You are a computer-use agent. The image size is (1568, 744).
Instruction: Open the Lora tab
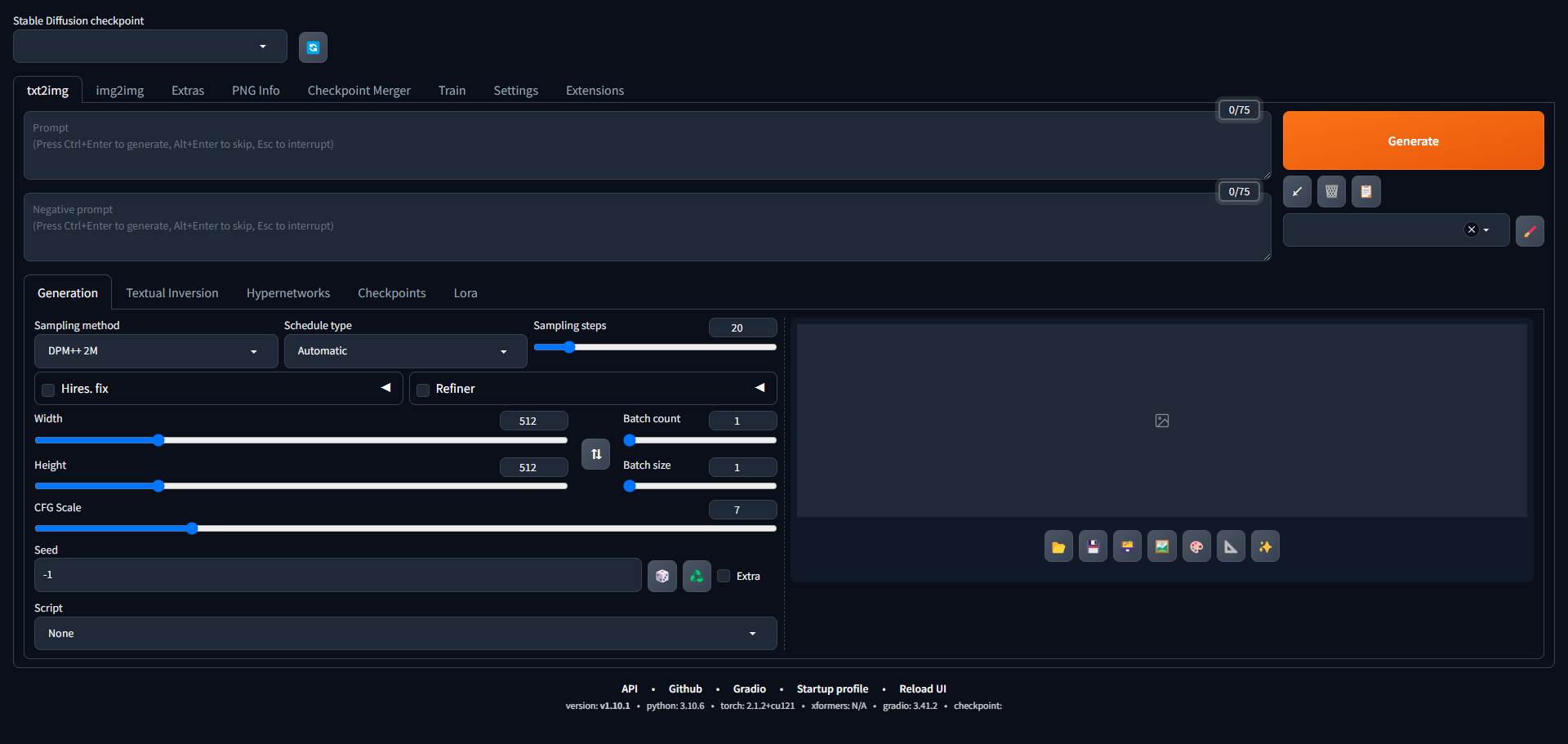(x=465, y=293)
